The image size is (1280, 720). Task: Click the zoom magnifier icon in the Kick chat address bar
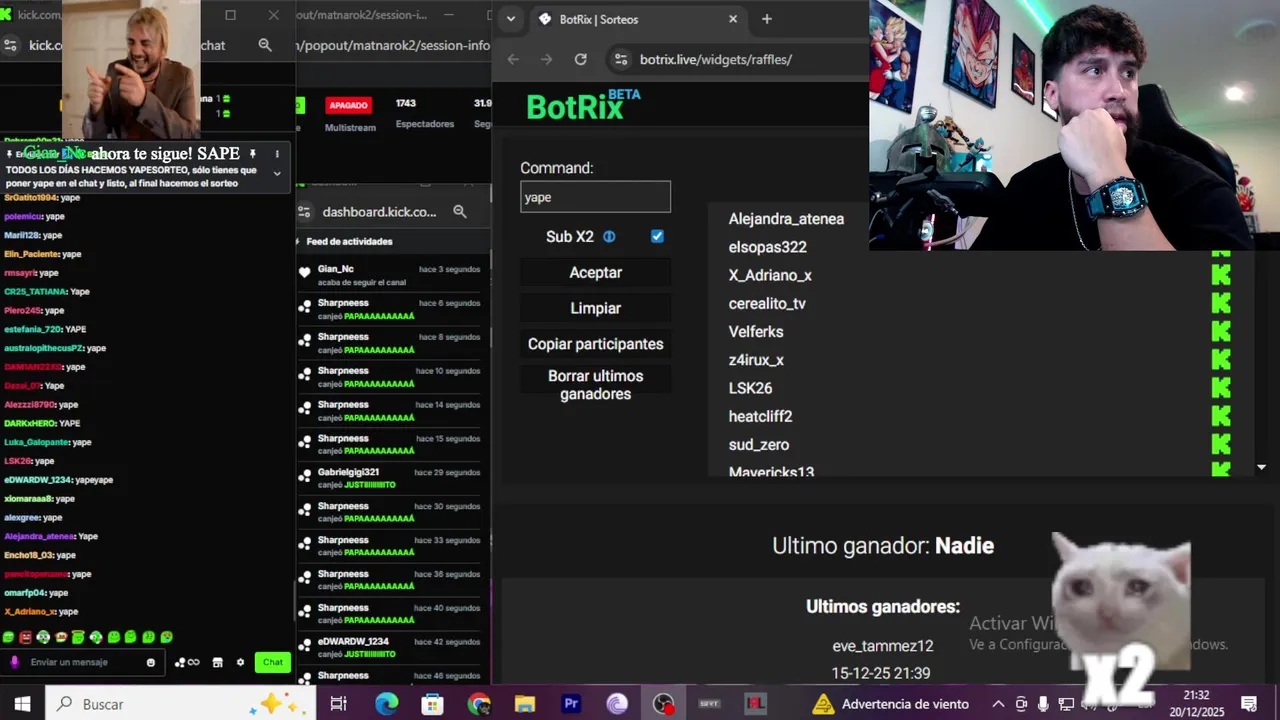[x=265, y=45]
